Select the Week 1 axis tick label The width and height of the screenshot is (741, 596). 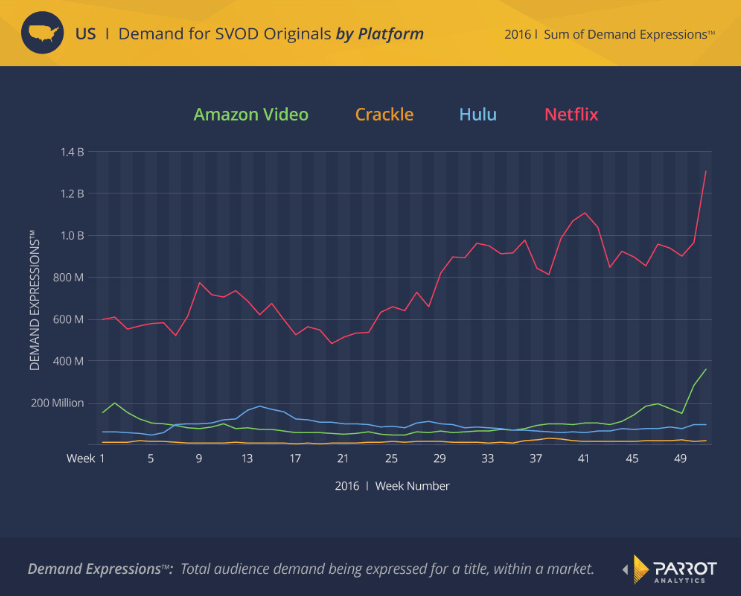(85, 458)
